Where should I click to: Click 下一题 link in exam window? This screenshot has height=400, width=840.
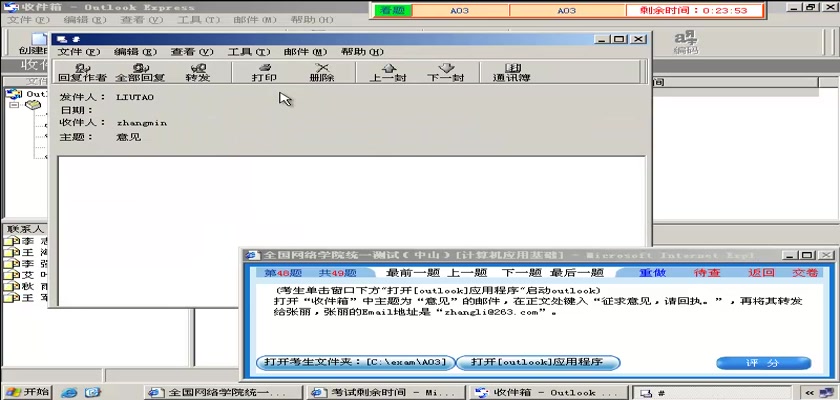click(522, 273)
